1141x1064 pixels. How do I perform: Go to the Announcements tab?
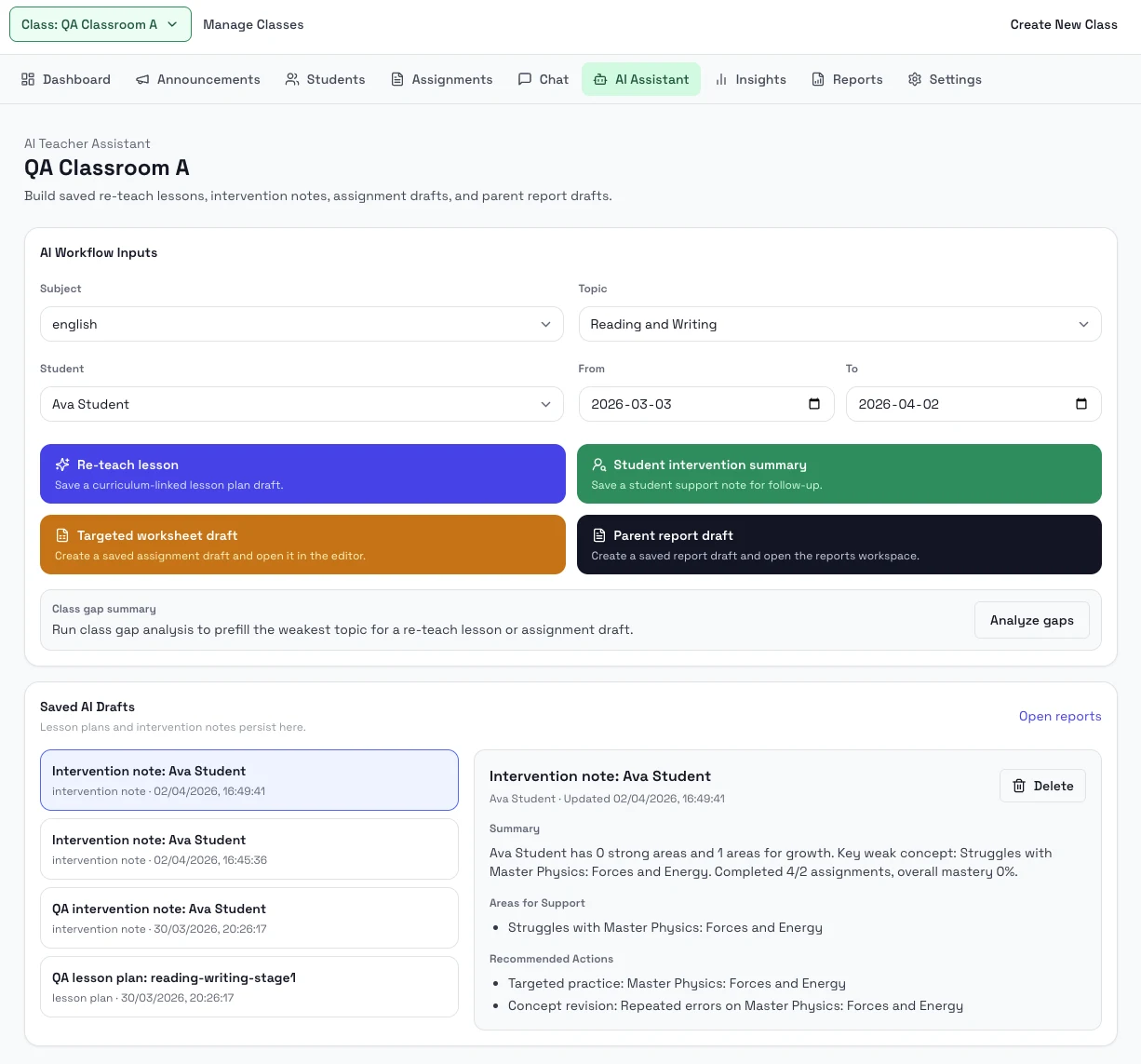(x=197, y=79)
